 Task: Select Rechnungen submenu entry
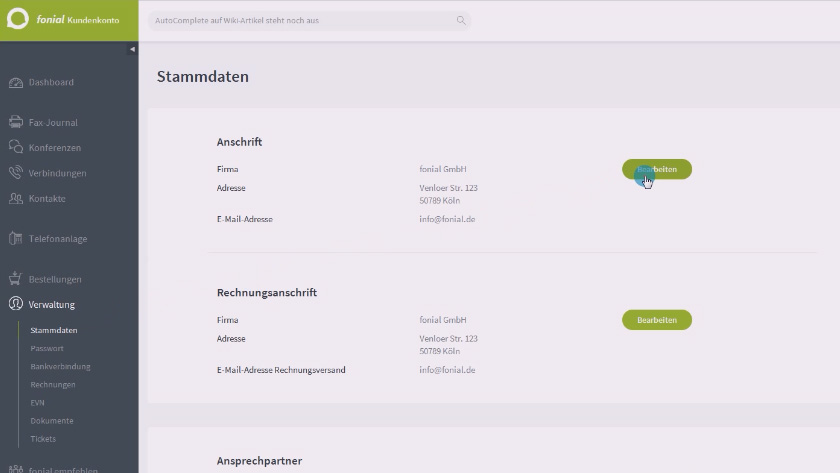click(x=52, y=385)
